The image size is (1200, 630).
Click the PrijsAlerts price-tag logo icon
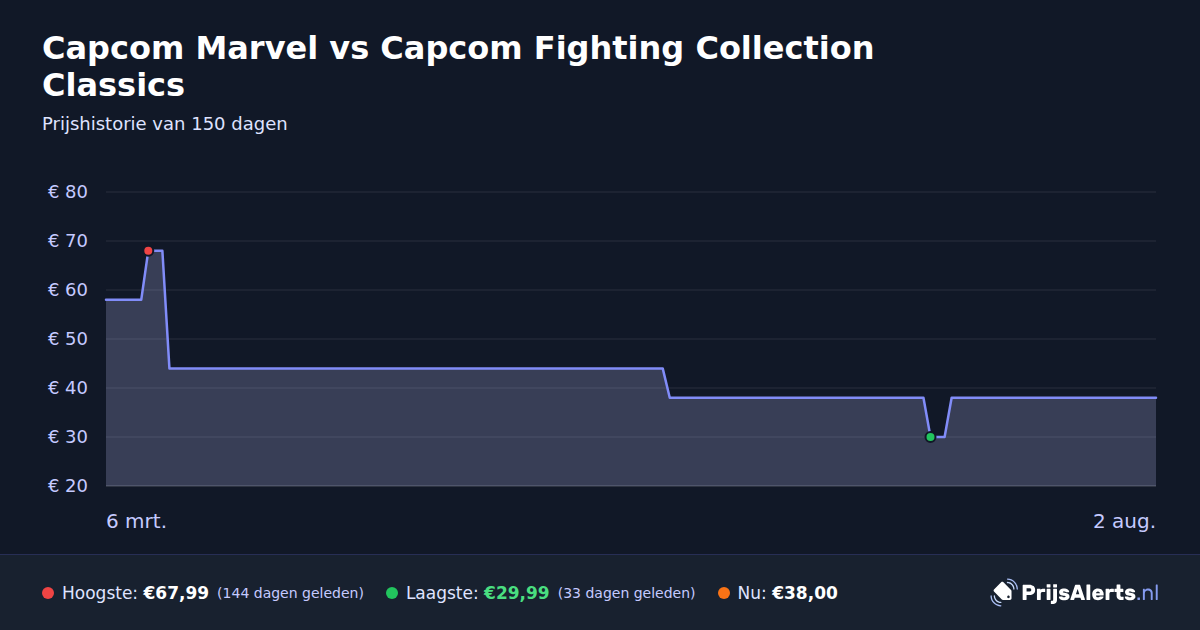1003,593
